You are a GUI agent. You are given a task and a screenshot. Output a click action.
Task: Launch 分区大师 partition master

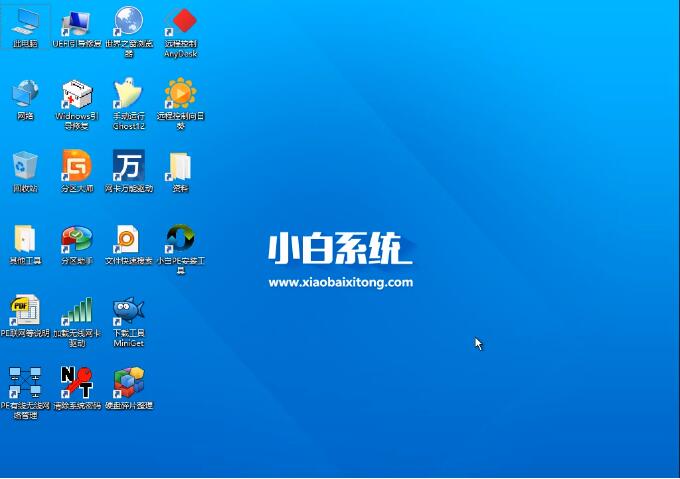(76, 165)
